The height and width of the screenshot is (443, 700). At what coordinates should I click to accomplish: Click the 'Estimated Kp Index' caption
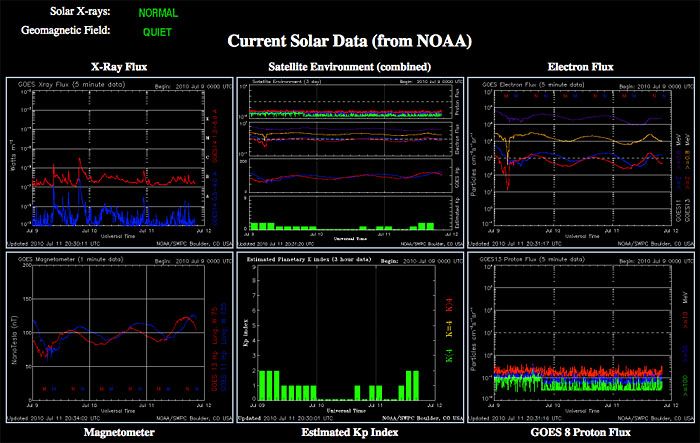(x=349, y=432)
